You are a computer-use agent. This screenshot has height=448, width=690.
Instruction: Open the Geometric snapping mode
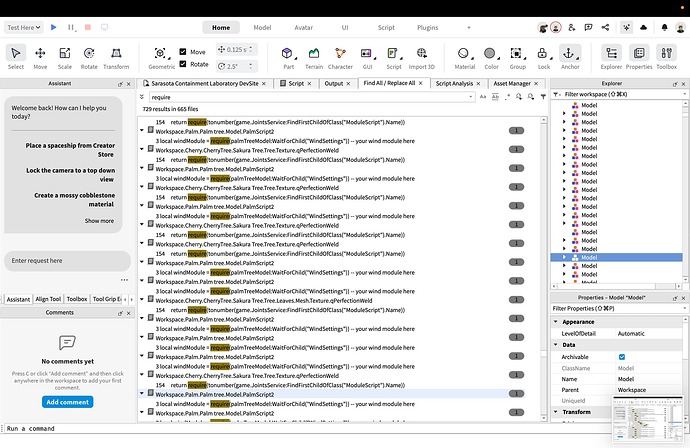point(161,58)
